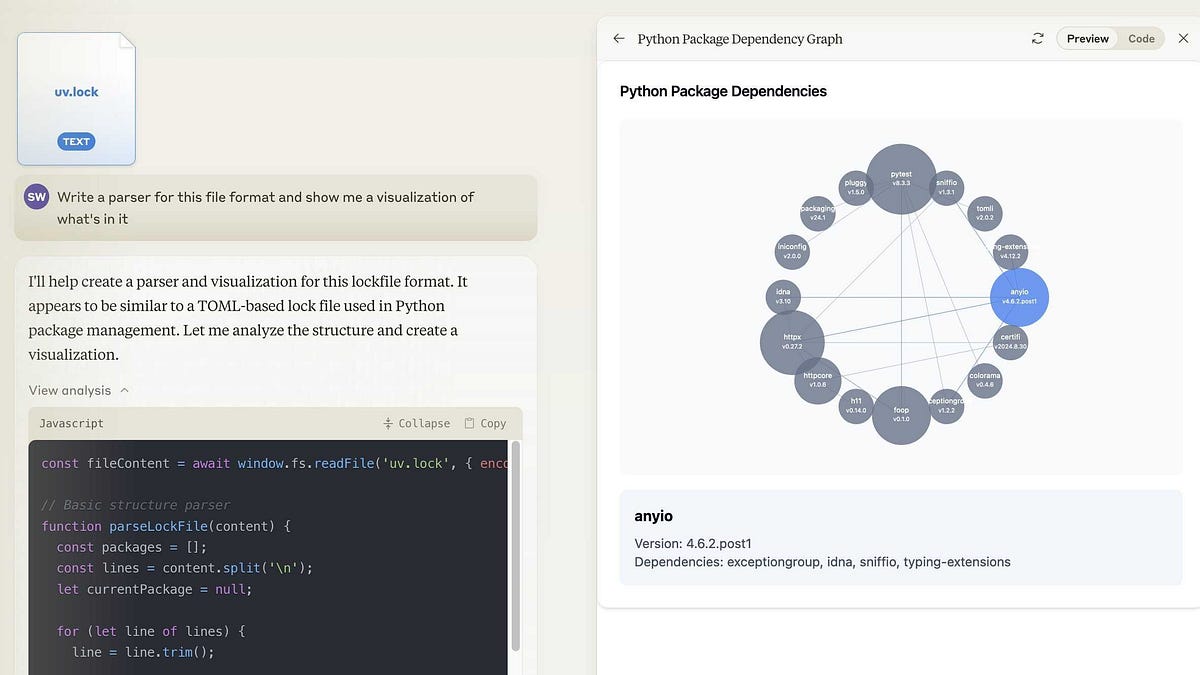Select the foop node in the graph
The width and height of the screenshot is (1200, 675).
tap(901, 415)
